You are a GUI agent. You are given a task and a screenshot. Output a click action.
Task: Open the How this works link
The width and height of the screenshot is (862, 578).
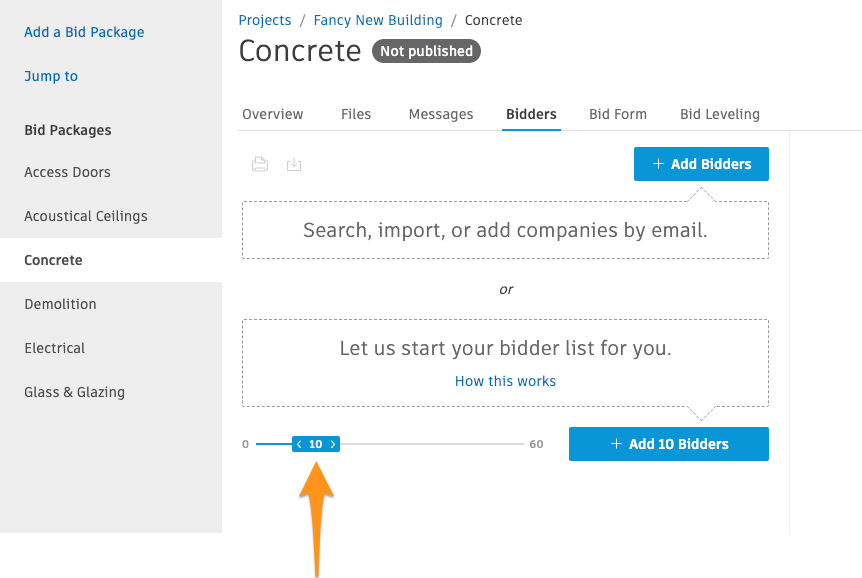(505, 381)
